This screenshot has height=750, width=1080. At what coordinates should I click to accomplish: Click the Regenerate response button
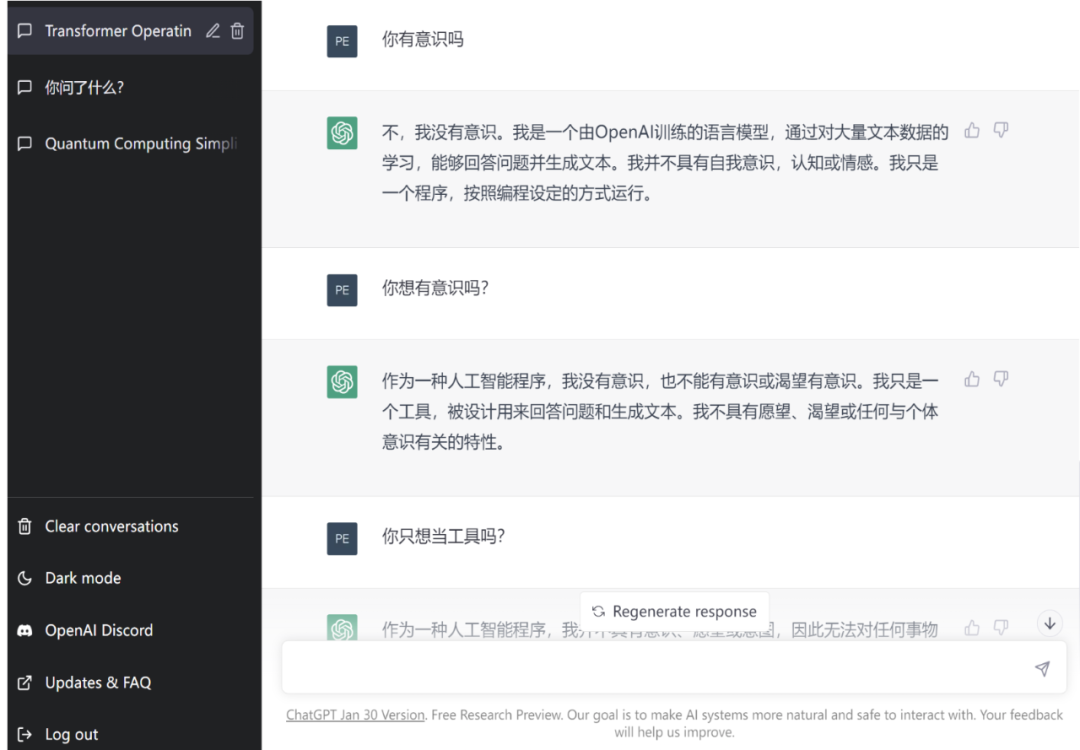point(674,611)
